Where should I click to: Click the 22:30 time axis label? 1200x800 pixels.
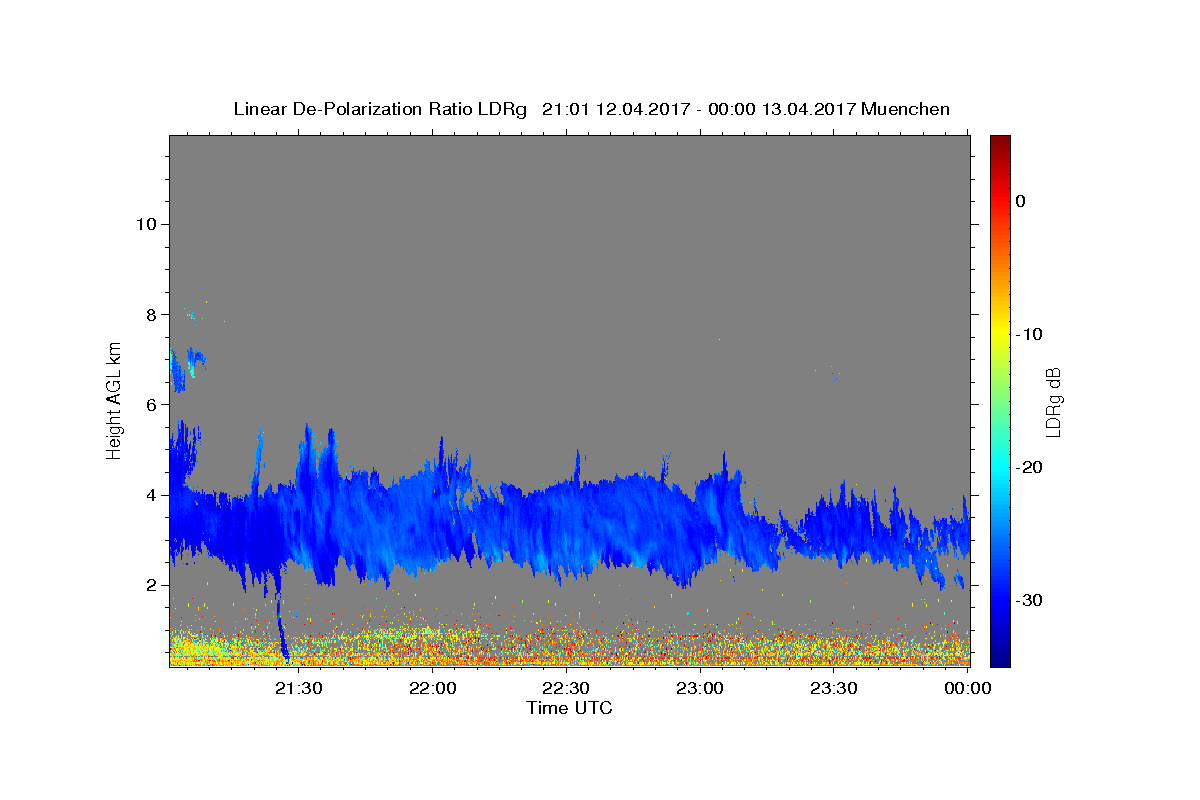[566, 688]
